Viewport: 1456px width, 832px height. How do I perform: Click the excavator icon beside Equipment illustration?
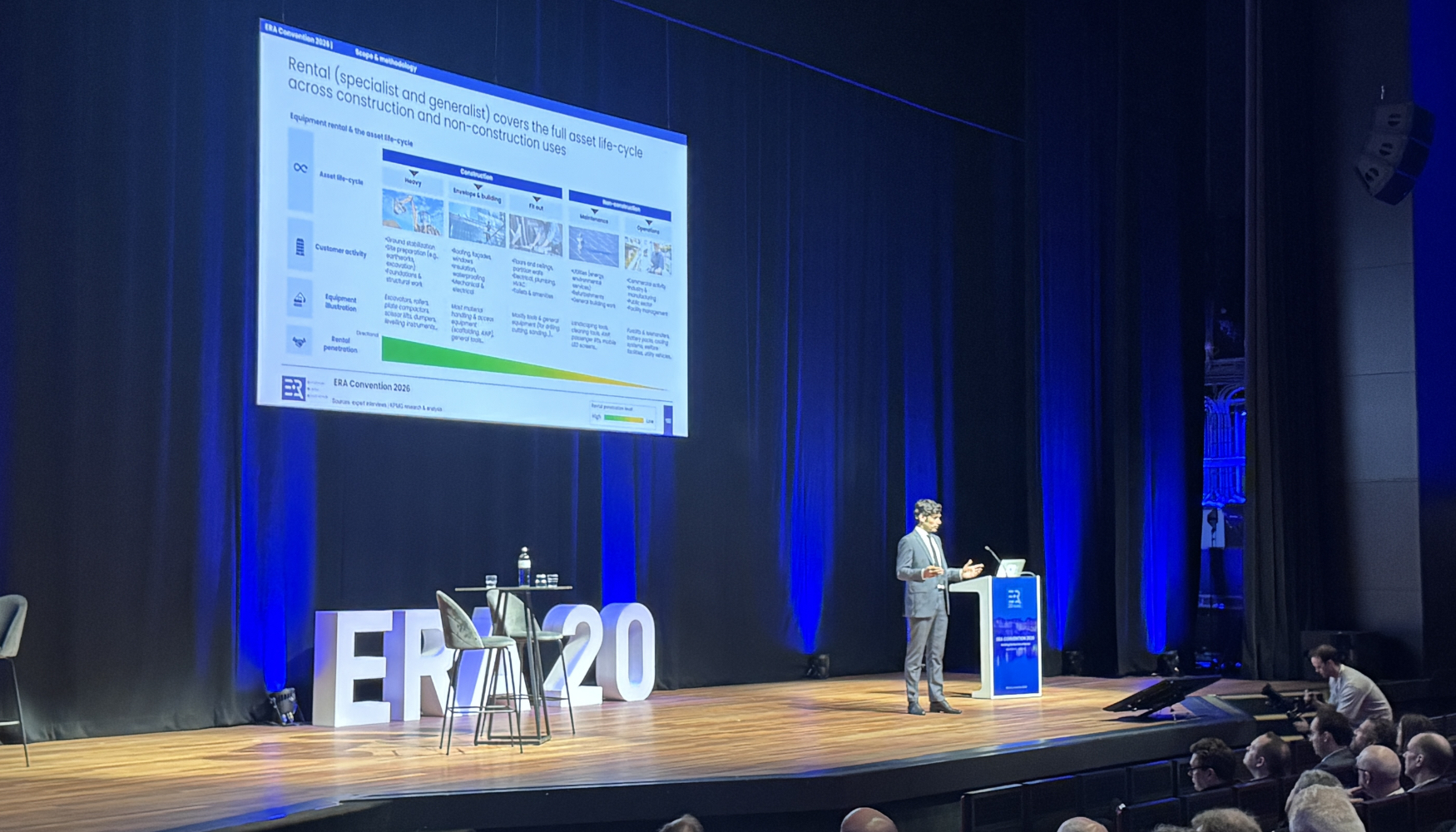[x=300, y=300]
